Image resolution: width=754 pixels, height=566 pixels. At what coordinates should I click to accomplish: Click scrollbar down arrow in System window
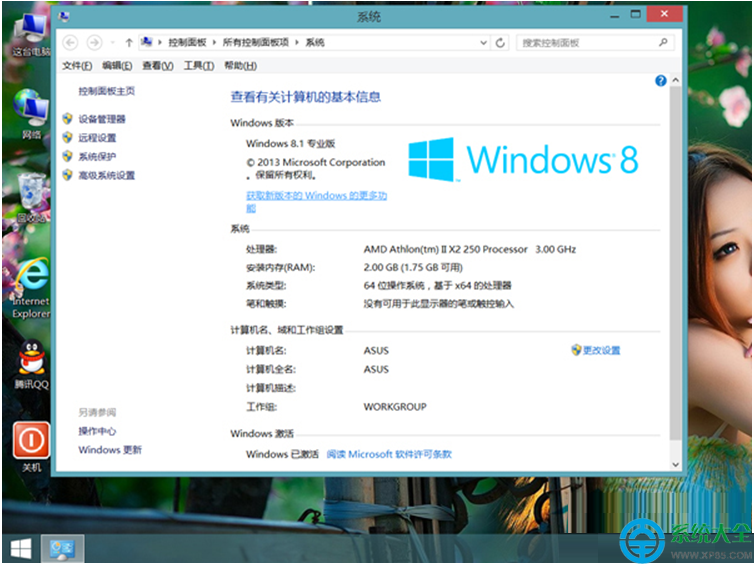(675, 465)
